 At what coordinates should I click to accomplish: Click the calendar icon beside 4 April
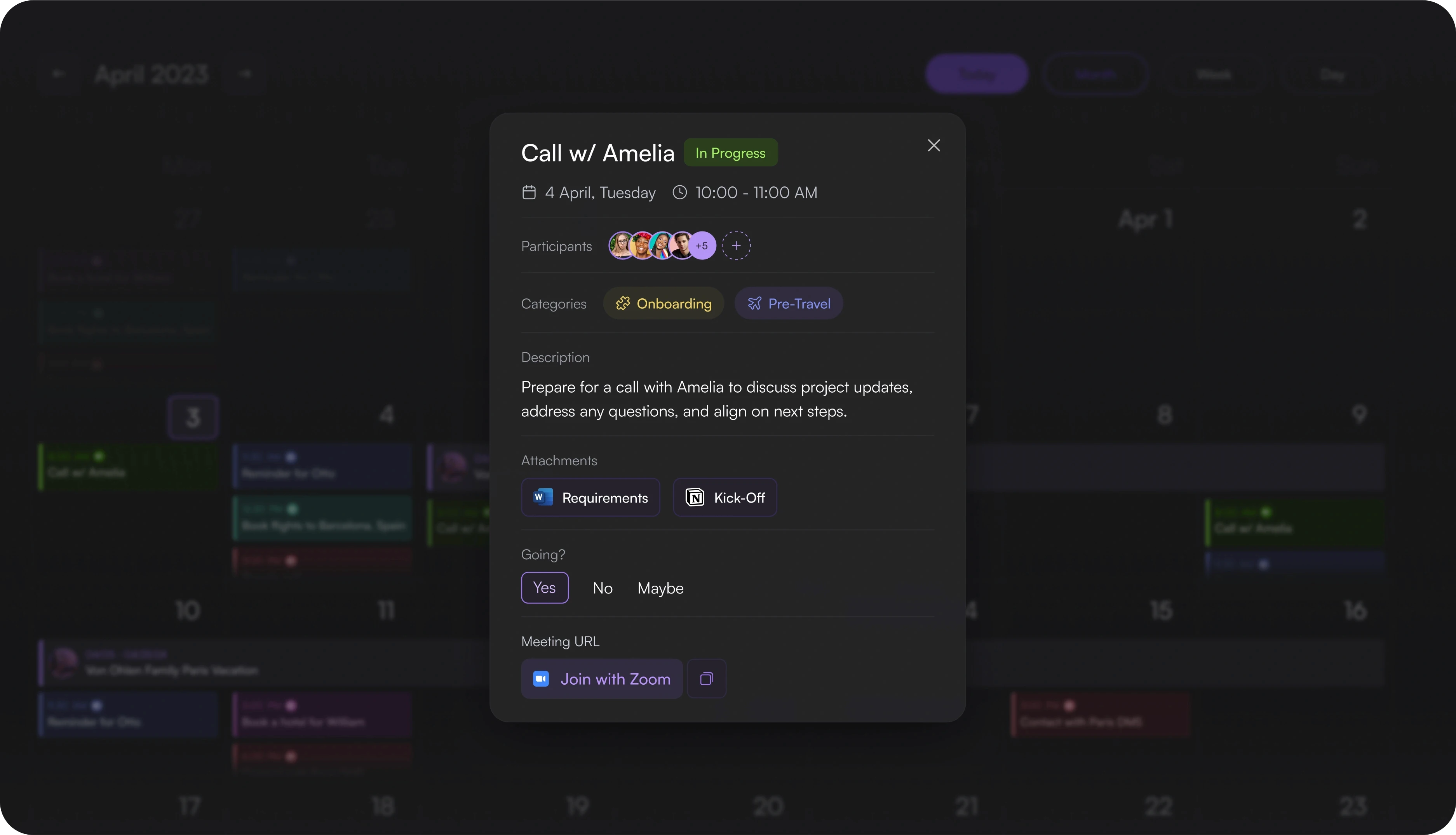[x=529, y=192]
